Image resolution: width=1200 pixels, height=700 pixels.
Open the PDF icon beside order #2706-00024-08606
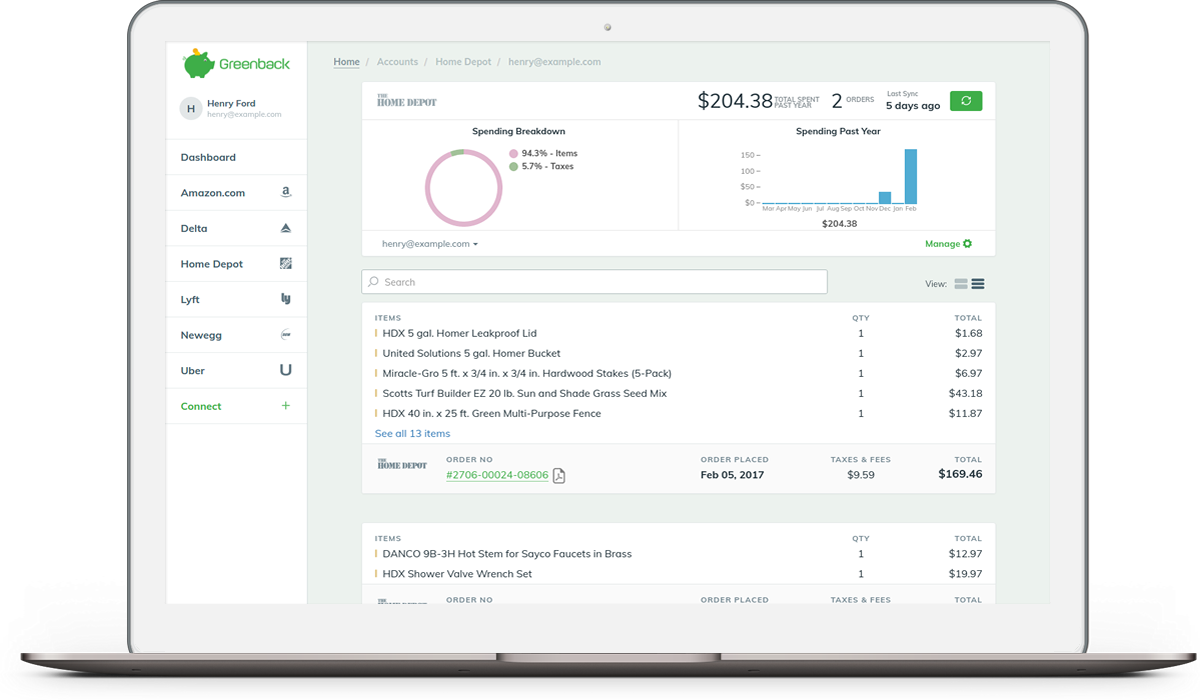[559, 475]
